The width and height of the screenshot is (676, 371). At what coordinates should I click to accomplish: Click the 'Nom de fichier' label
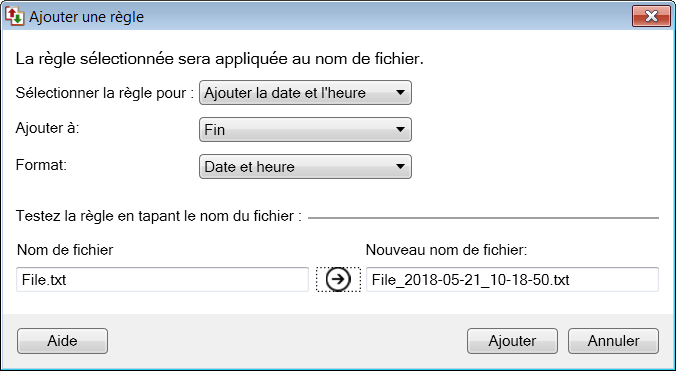(65, 250)
